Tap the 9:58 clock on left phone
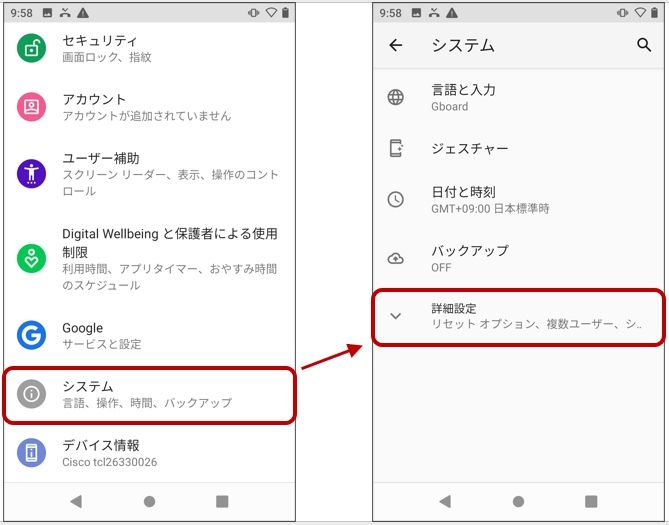Viewport: 669px width, 525px height. tap(21, 13)
